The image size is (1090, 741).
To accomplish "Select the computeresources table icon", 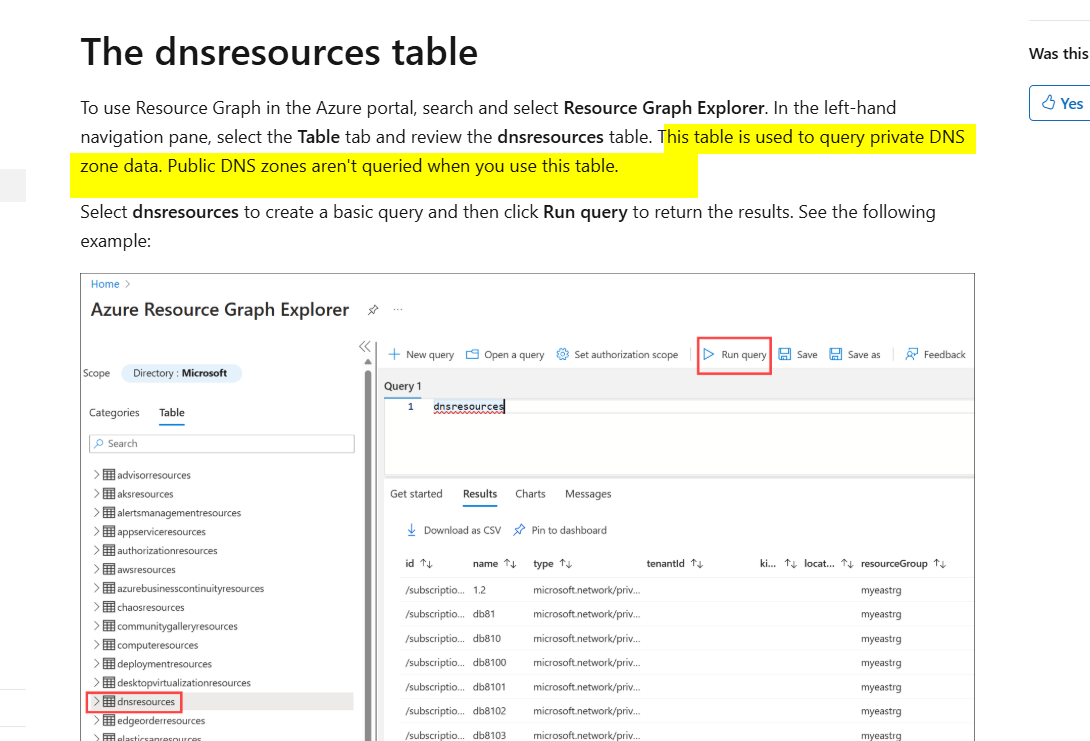I will click(109, 644).
